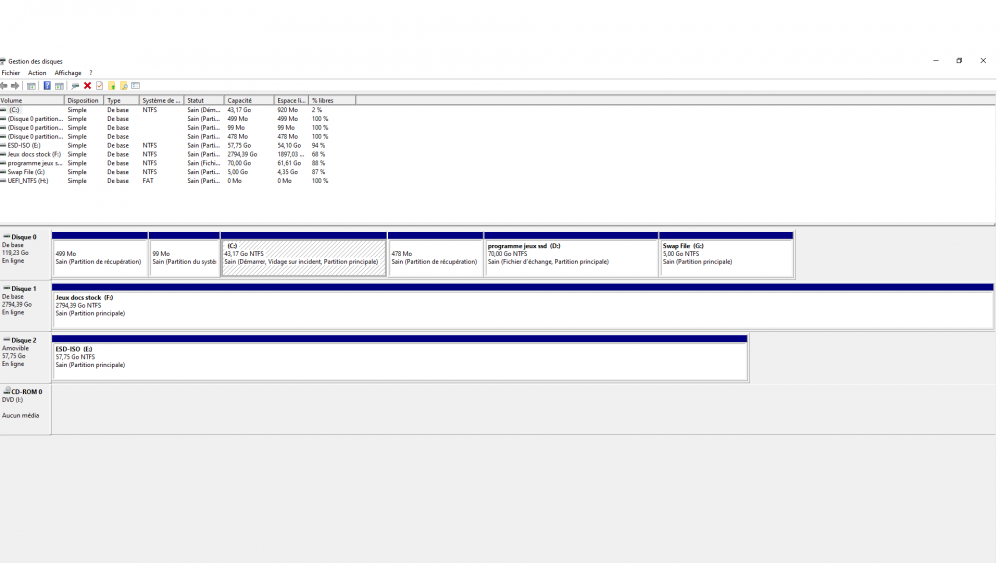Screen dimensions: 1000x563
Task: Click the Back arrow in the toolbar
Action: click(4, 86)
